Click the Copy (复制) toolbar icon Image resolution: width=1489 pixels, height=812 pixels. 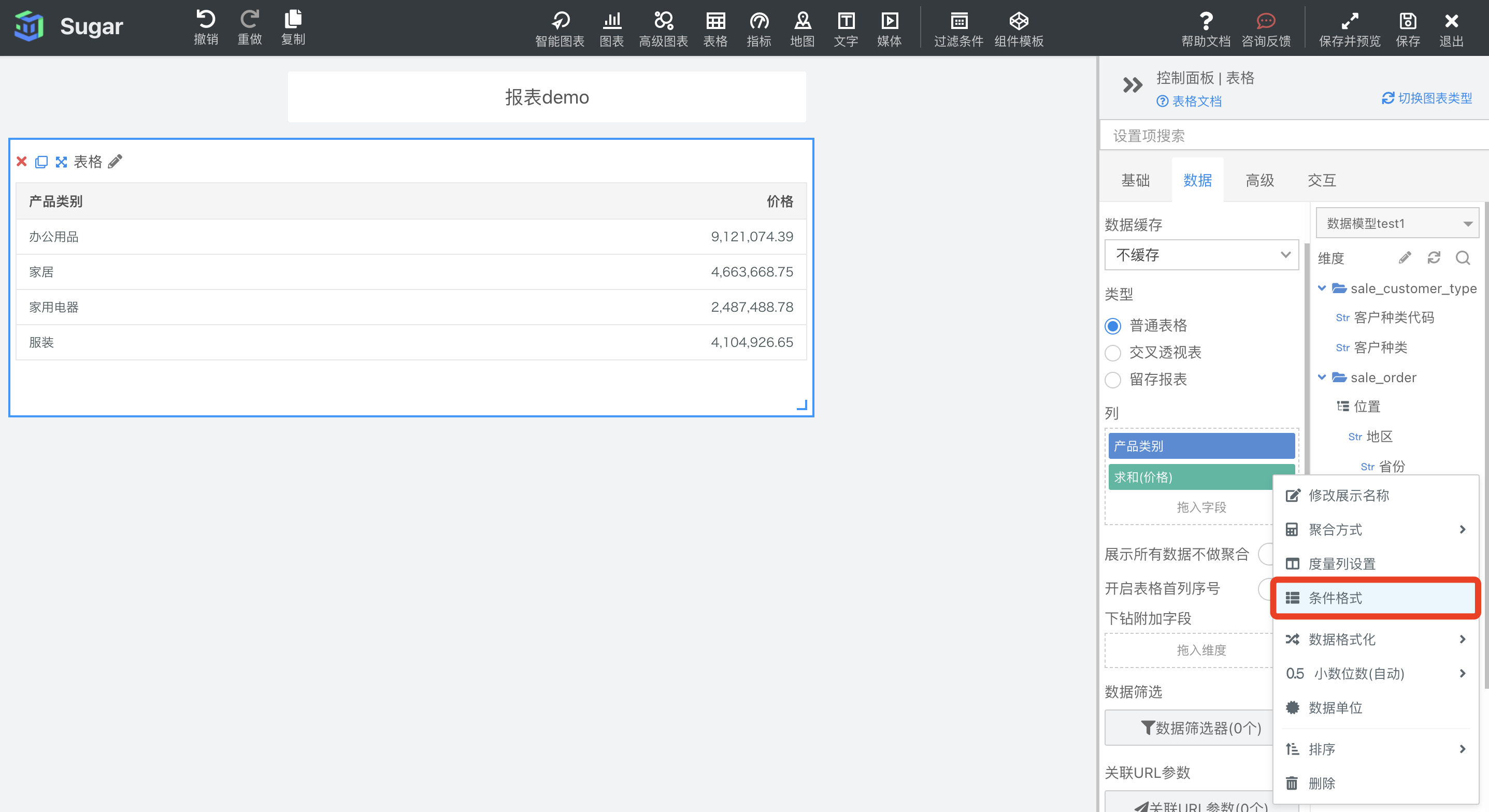tap(293, 27)
